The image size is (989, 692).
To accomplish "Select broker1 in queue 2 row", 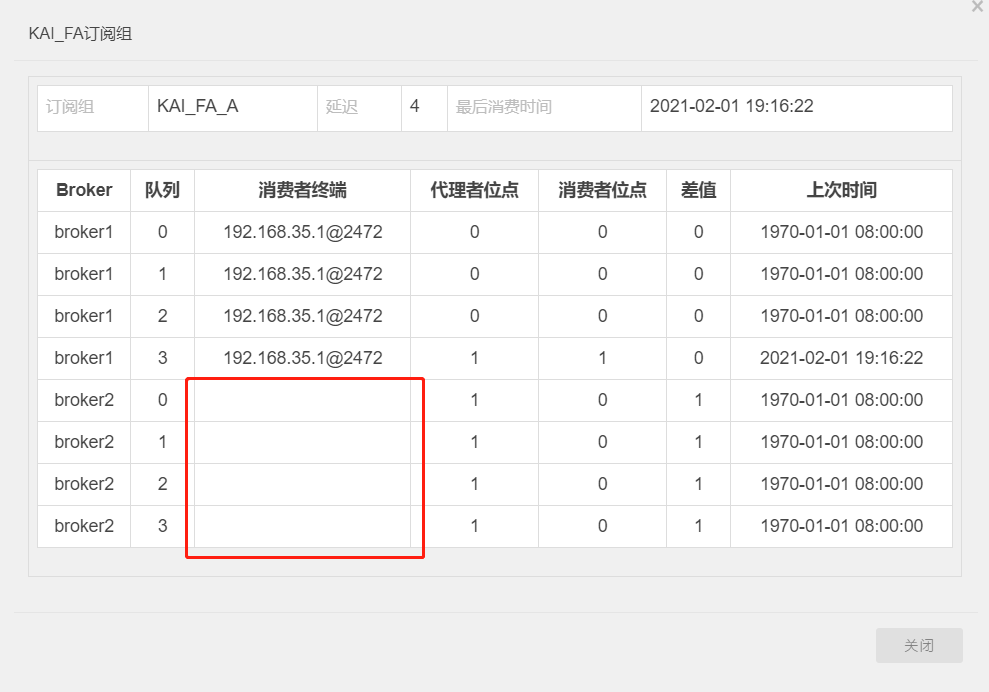I will [84, 316].
